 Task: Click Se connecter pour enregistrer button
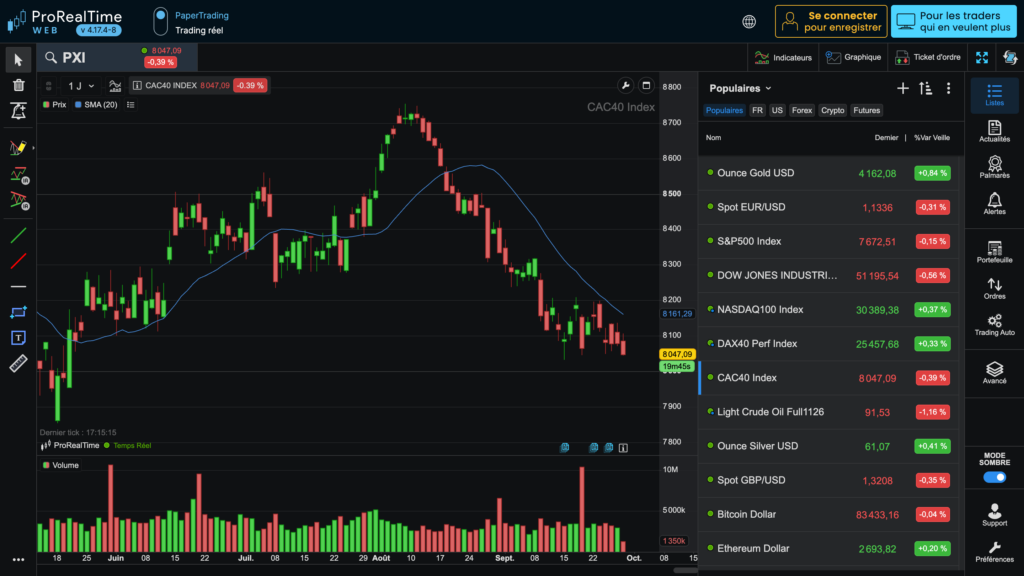[831, 22]
